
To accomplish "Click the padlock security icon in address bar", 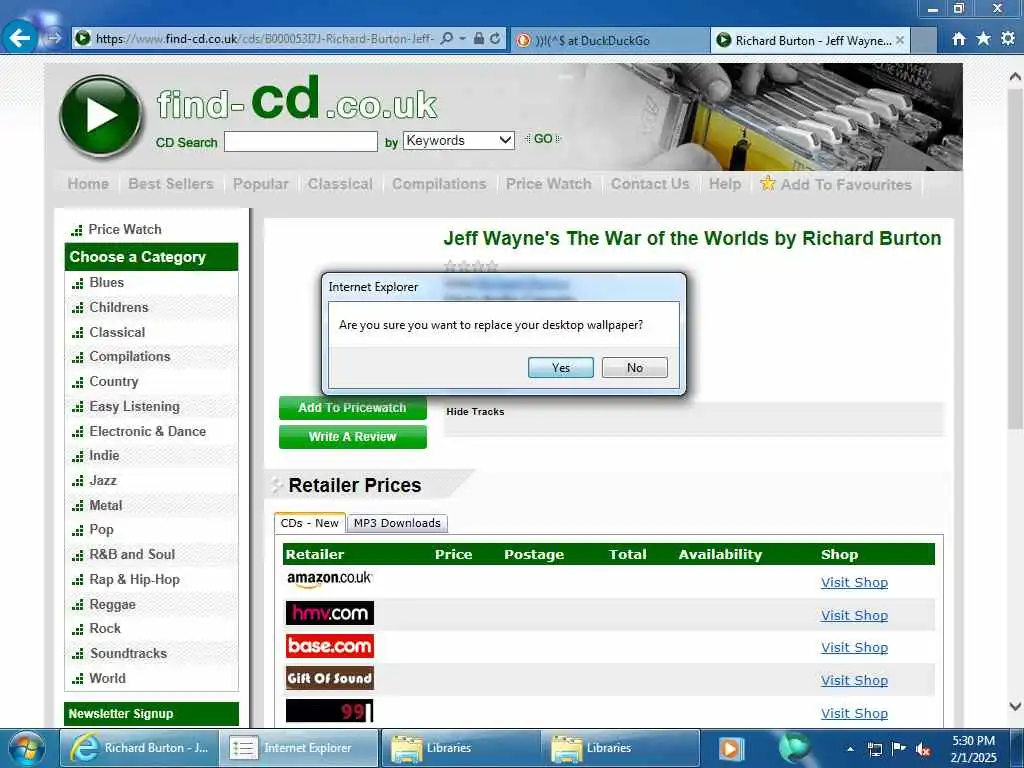I will point(479,39).
